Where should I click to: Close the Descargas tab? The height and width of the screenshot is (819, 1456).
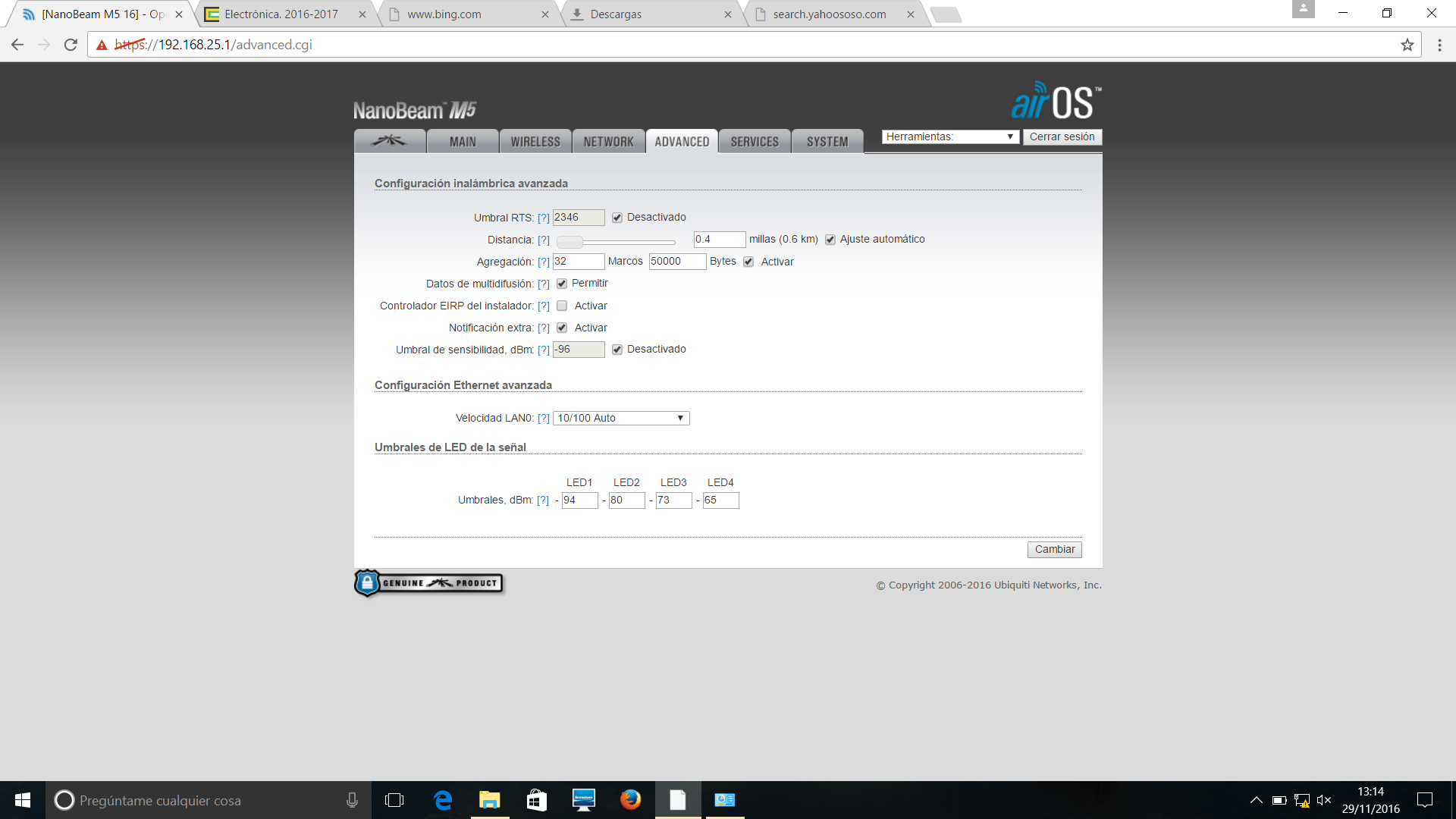[x=727, y=14]
